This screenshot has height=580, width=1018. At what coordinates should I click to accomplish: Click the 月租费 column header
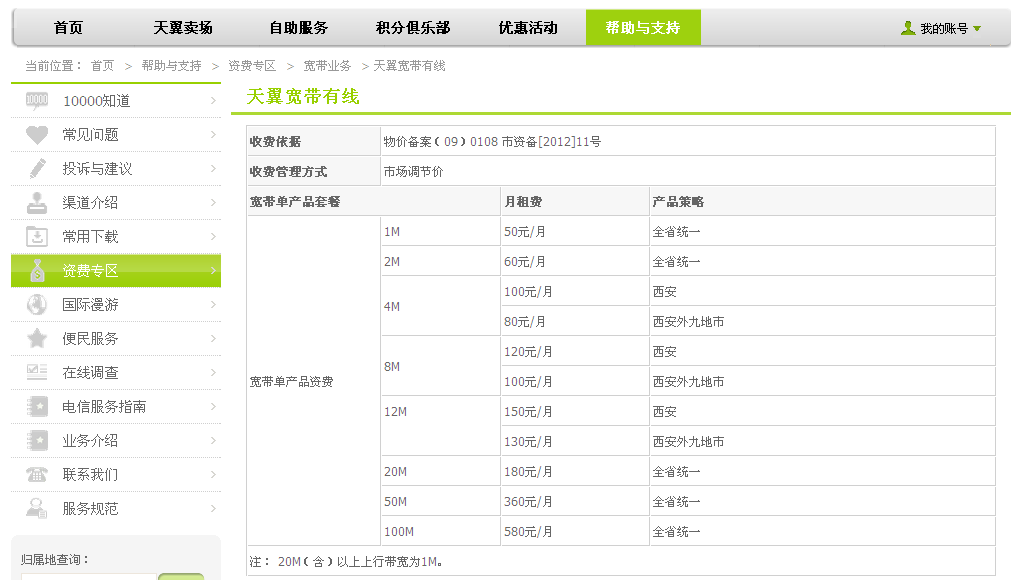523,201
